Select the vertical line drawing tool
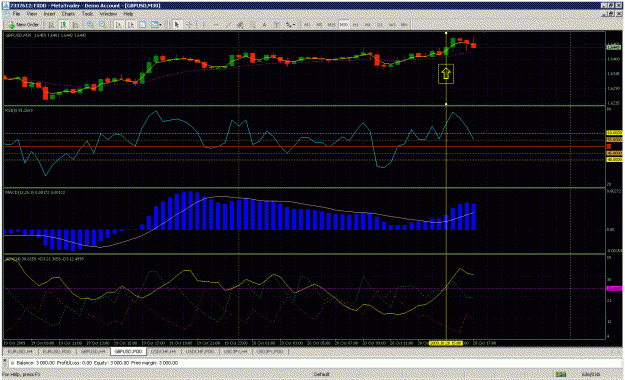Image resolution: width=625 pixels, height=380 pixels. point(203,25)
